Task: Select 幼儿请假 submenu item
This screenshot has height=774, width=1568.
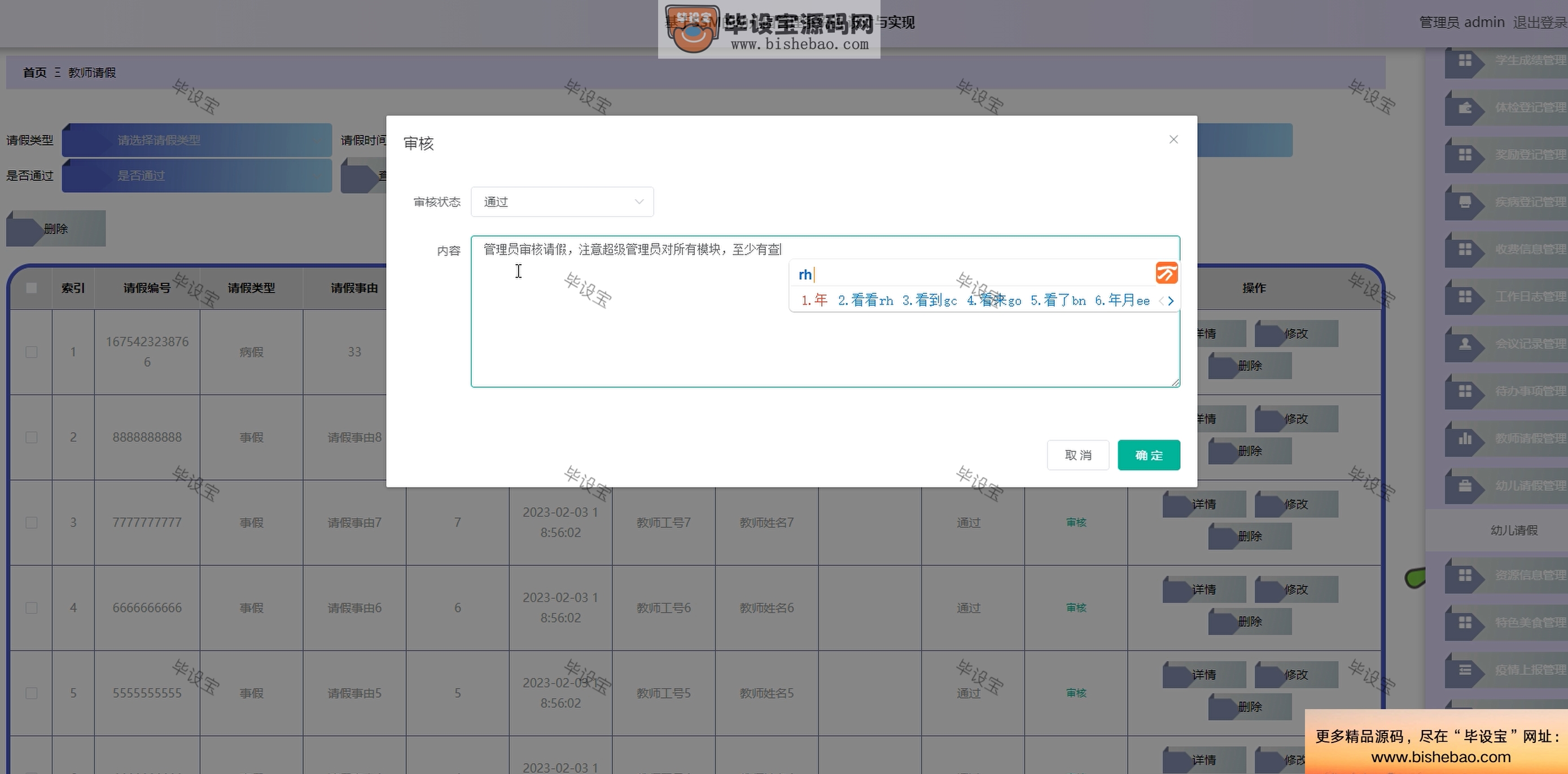Action: pyautogui.click(x=1514, y=530)
